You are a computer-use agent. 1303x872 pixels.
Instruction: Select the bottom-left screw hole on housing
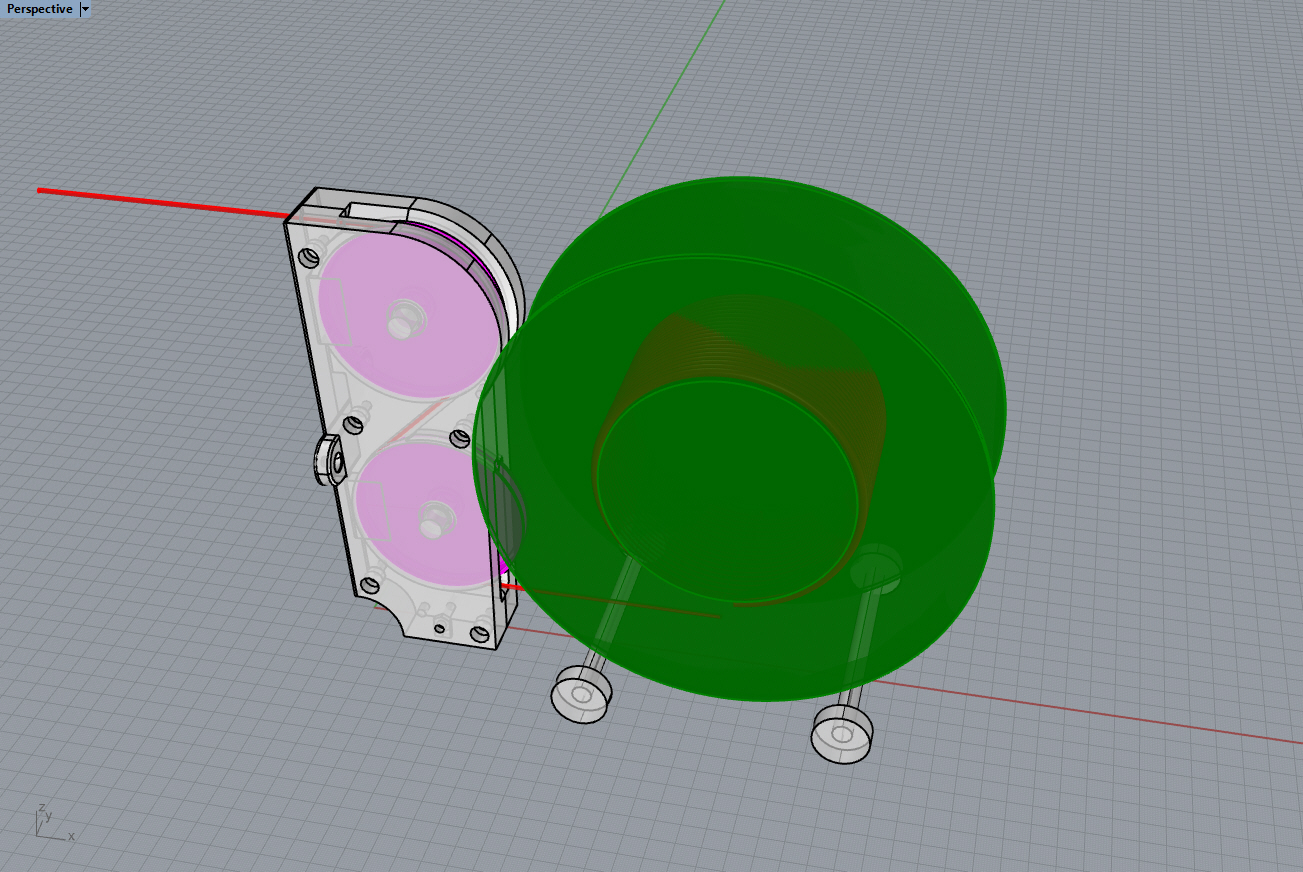coord(371,584)
